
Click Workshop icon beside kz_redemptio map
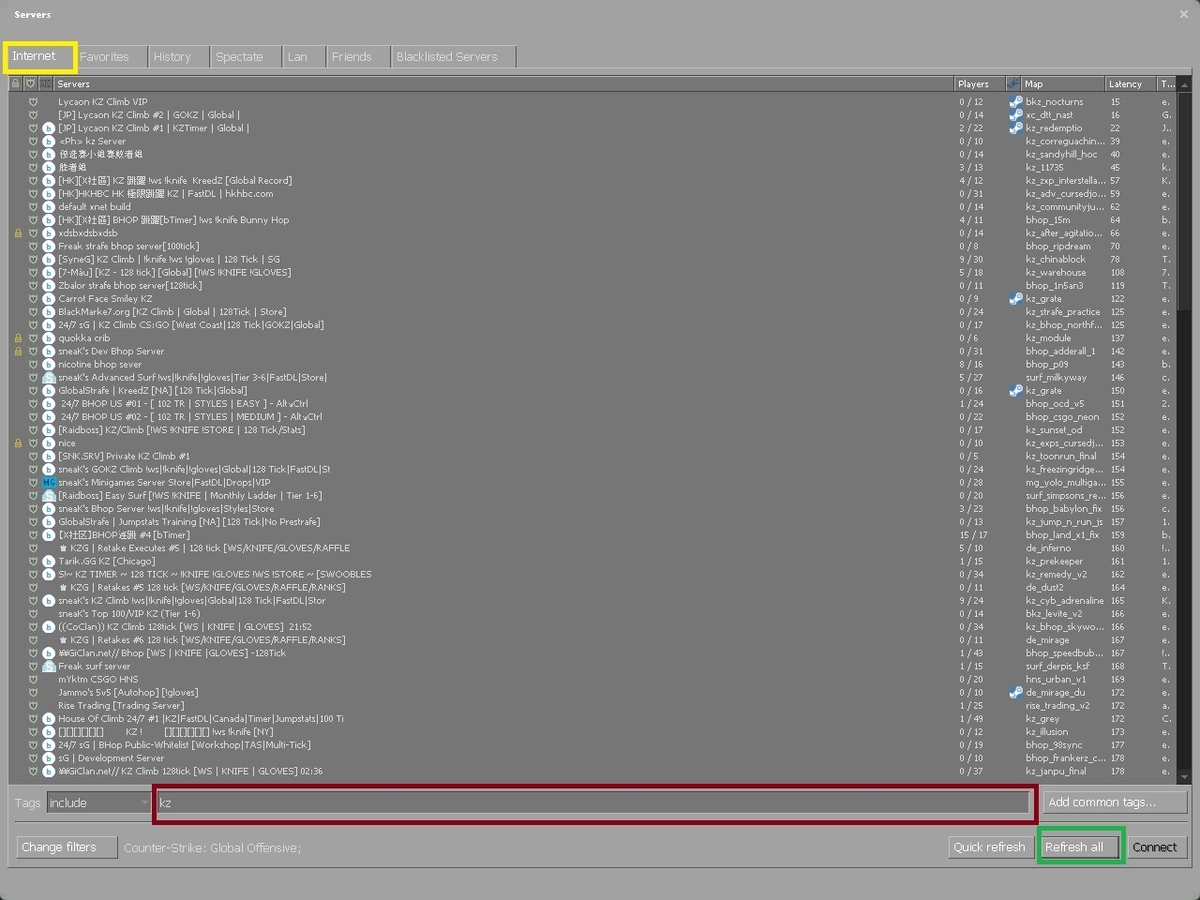point(1015,128)
